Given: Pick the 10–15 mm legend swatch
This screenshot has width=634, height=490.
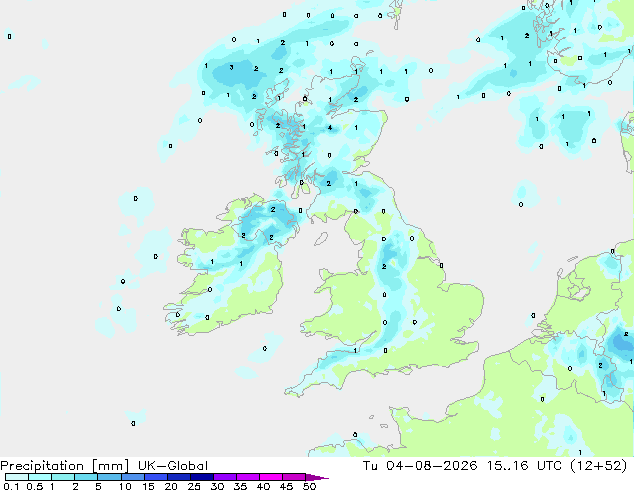Looking at the screenshot, I should click(133, 477).
